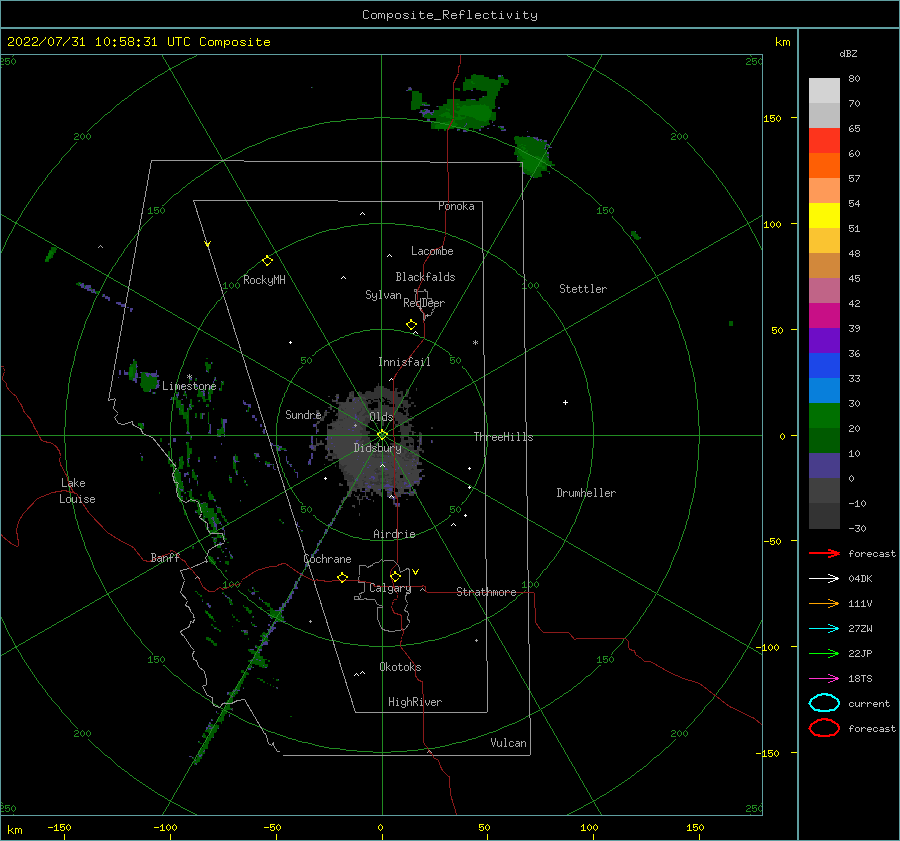The image size is (900, 841).
Task: Click the green 22JP arrow icon
Action: click(x=824, y=653)
